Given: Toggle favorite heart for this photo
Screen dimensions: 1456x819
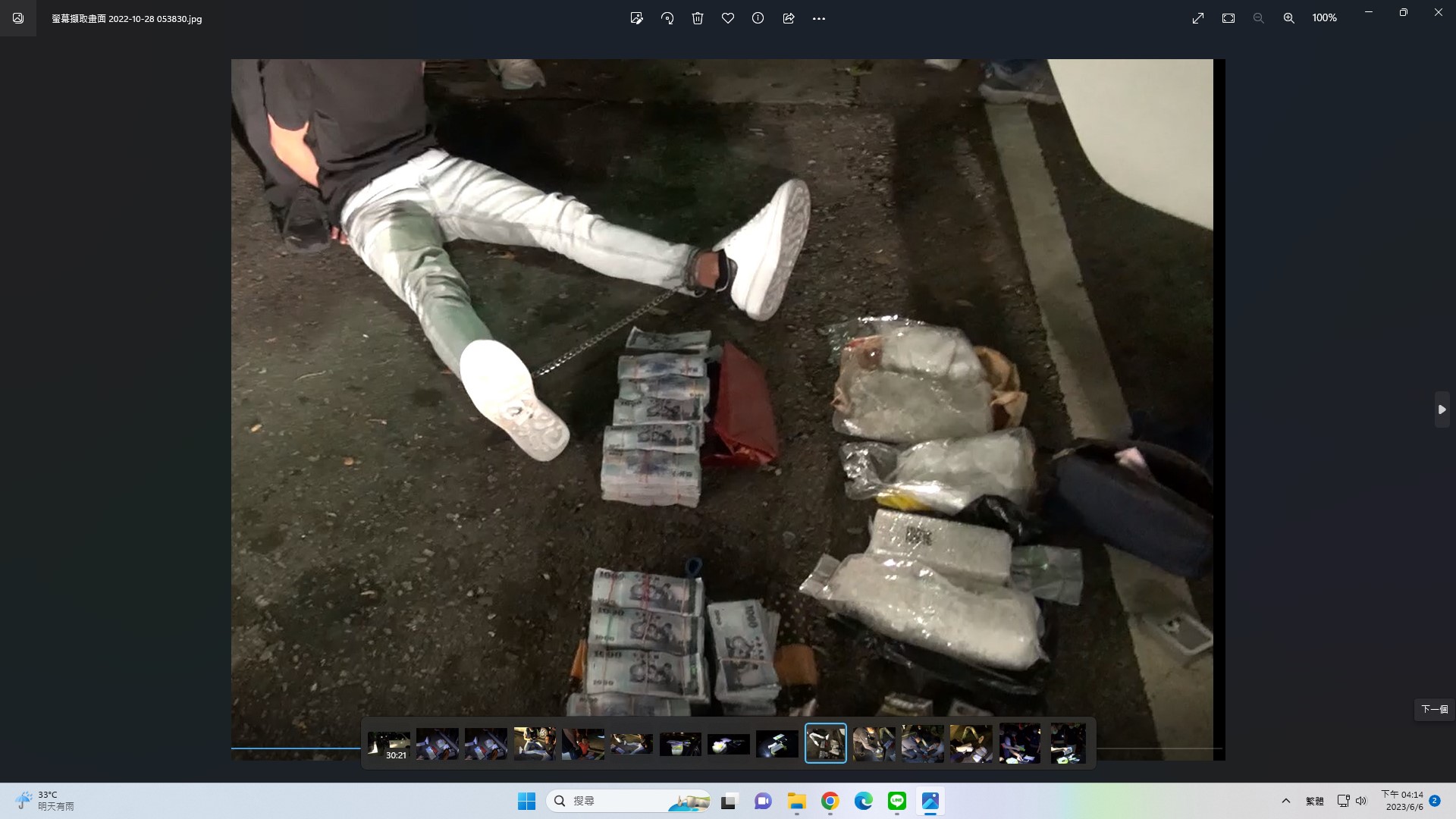Looking at the screenshot, I should [x=728, y=18].
